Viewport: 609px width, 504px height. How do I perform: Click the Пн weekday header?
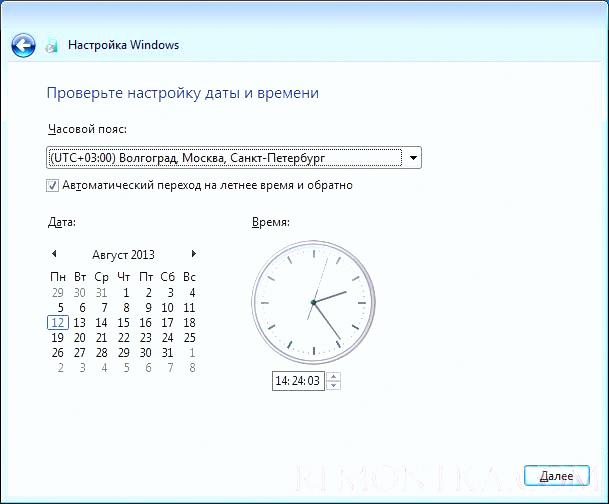click(58, 277)
